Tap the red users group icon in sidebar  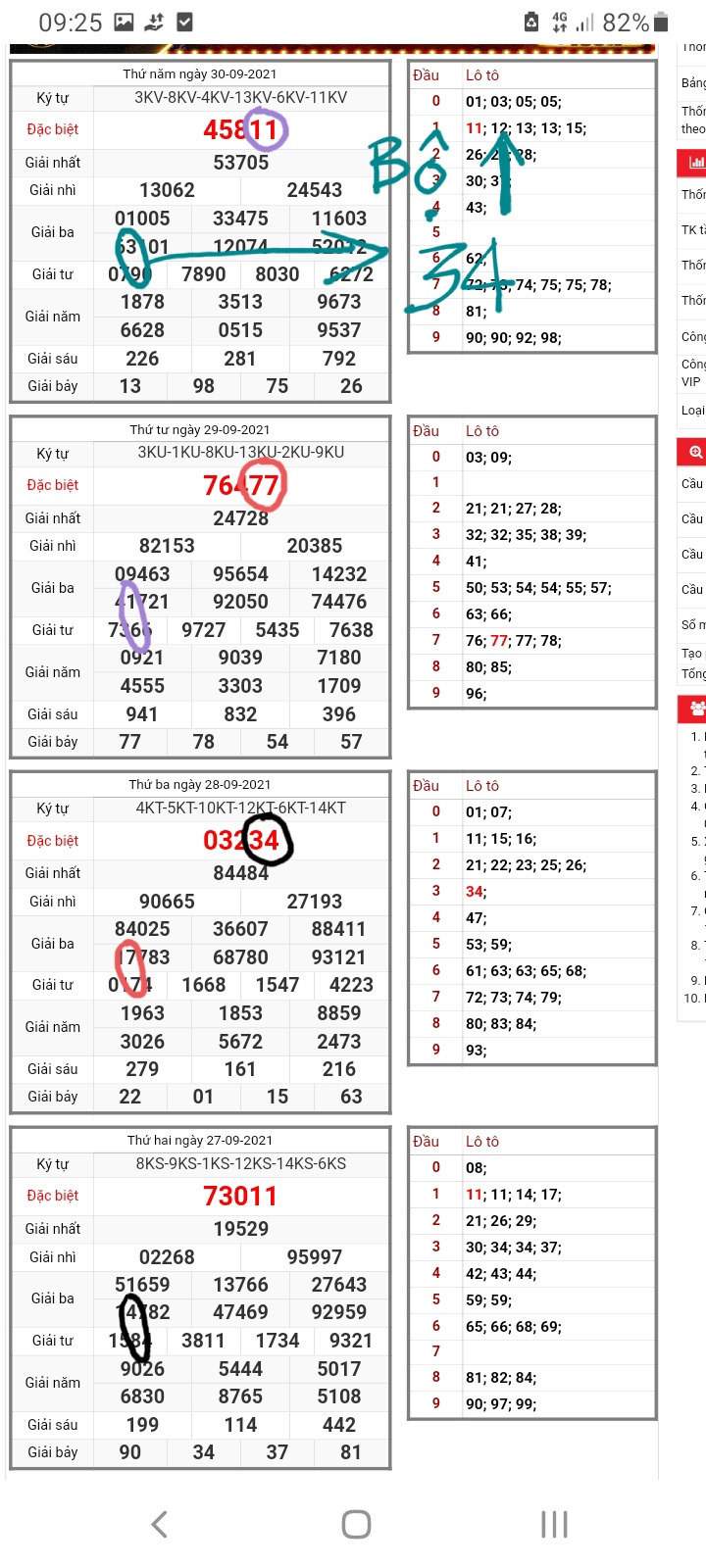pos(697,709)
